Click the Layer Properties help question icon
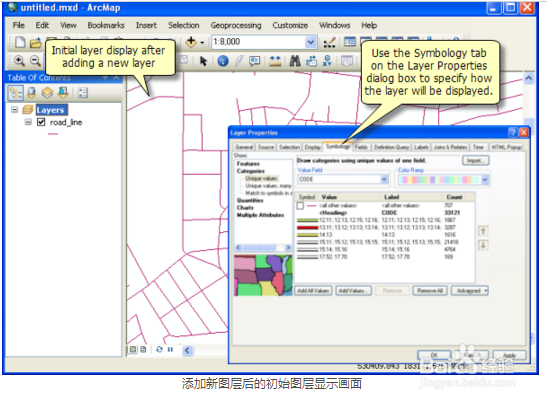 click(x=513, y=132)
